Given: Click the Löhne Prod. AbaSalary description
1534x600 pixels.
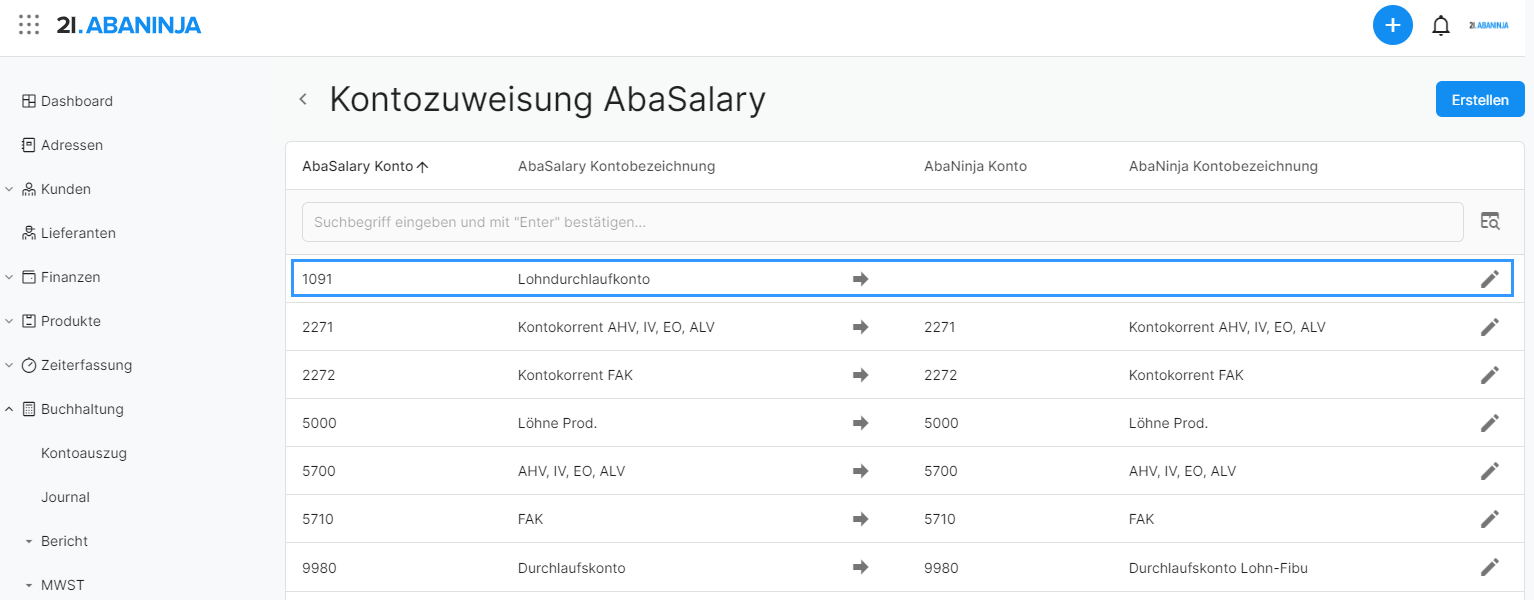Looking at the screenshot, I should click(x=557, y=423).
